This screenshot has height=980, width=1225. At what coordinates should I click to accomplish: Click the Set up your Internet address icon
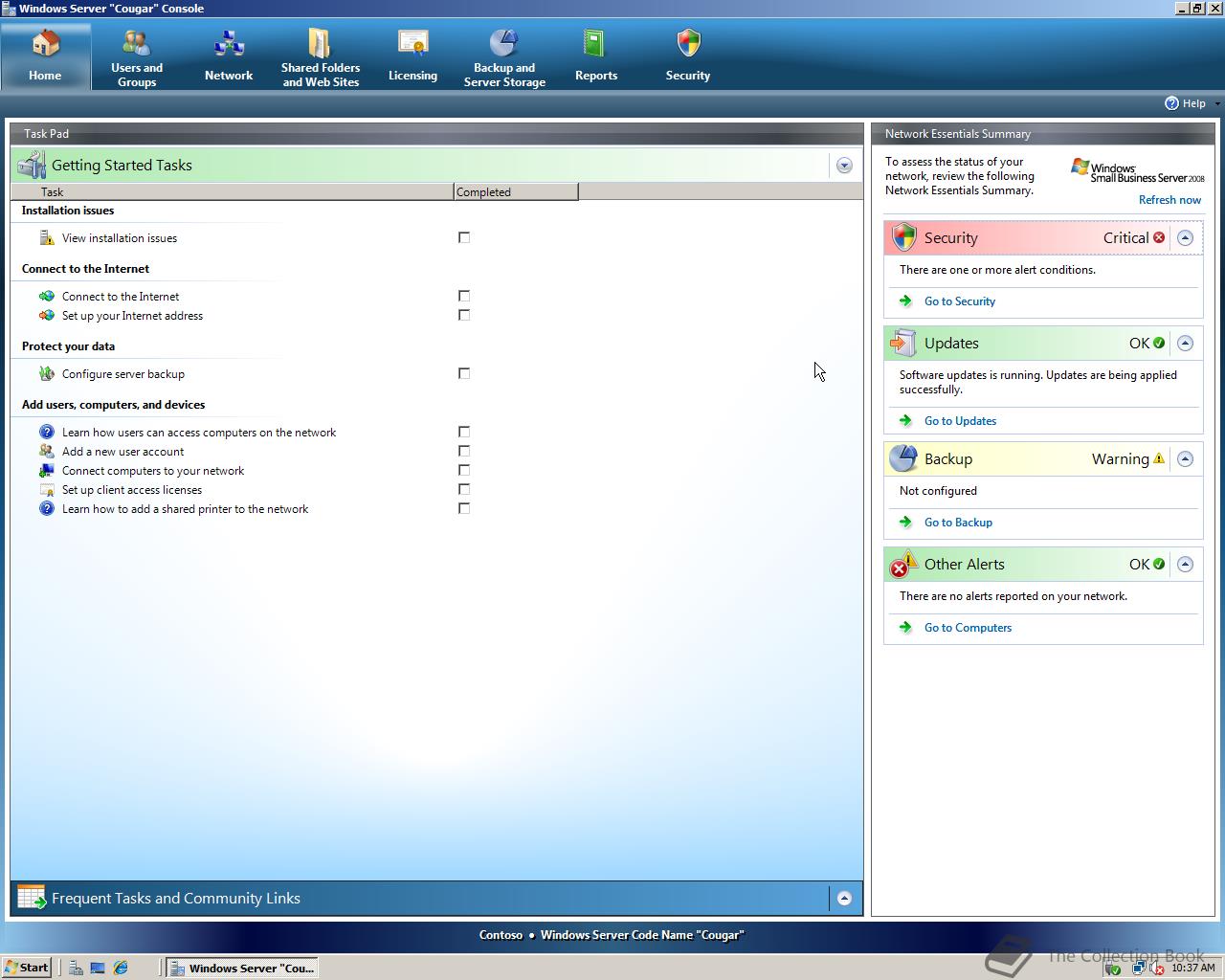[x=47, y=315]
